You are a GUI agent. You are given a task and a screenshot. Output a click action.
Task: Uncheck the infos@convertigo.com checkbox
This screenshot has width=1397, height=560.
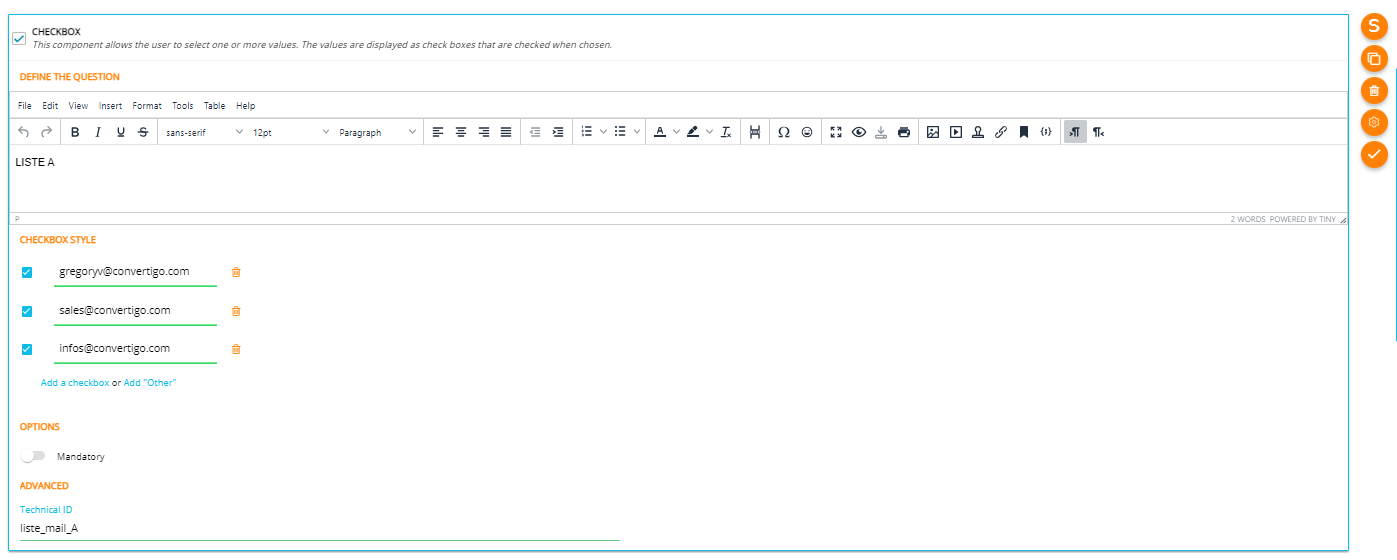point(27,349)
